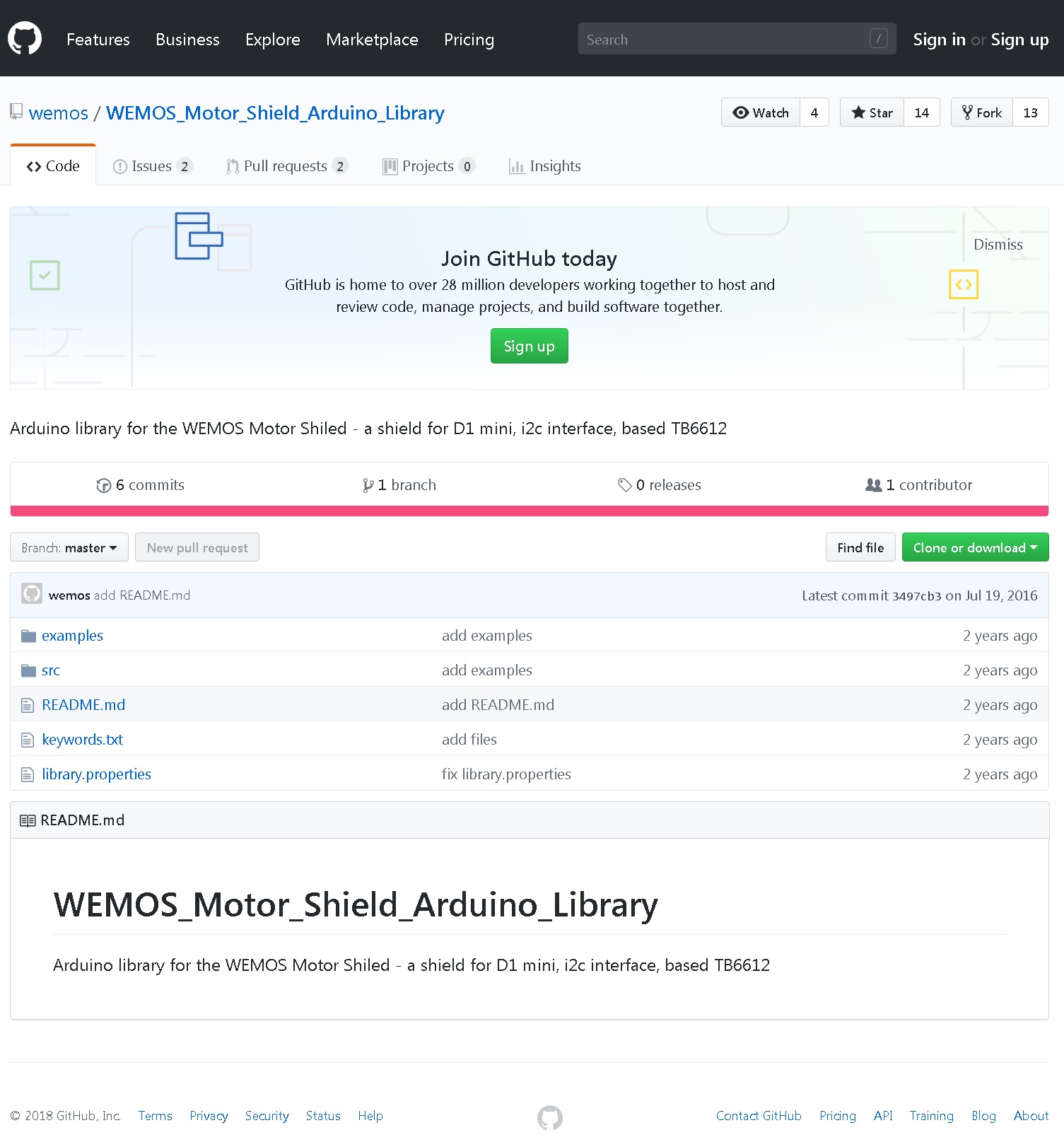Switch to the Pull requests tab
The image size is (1064, 1135).
point(286,166)
